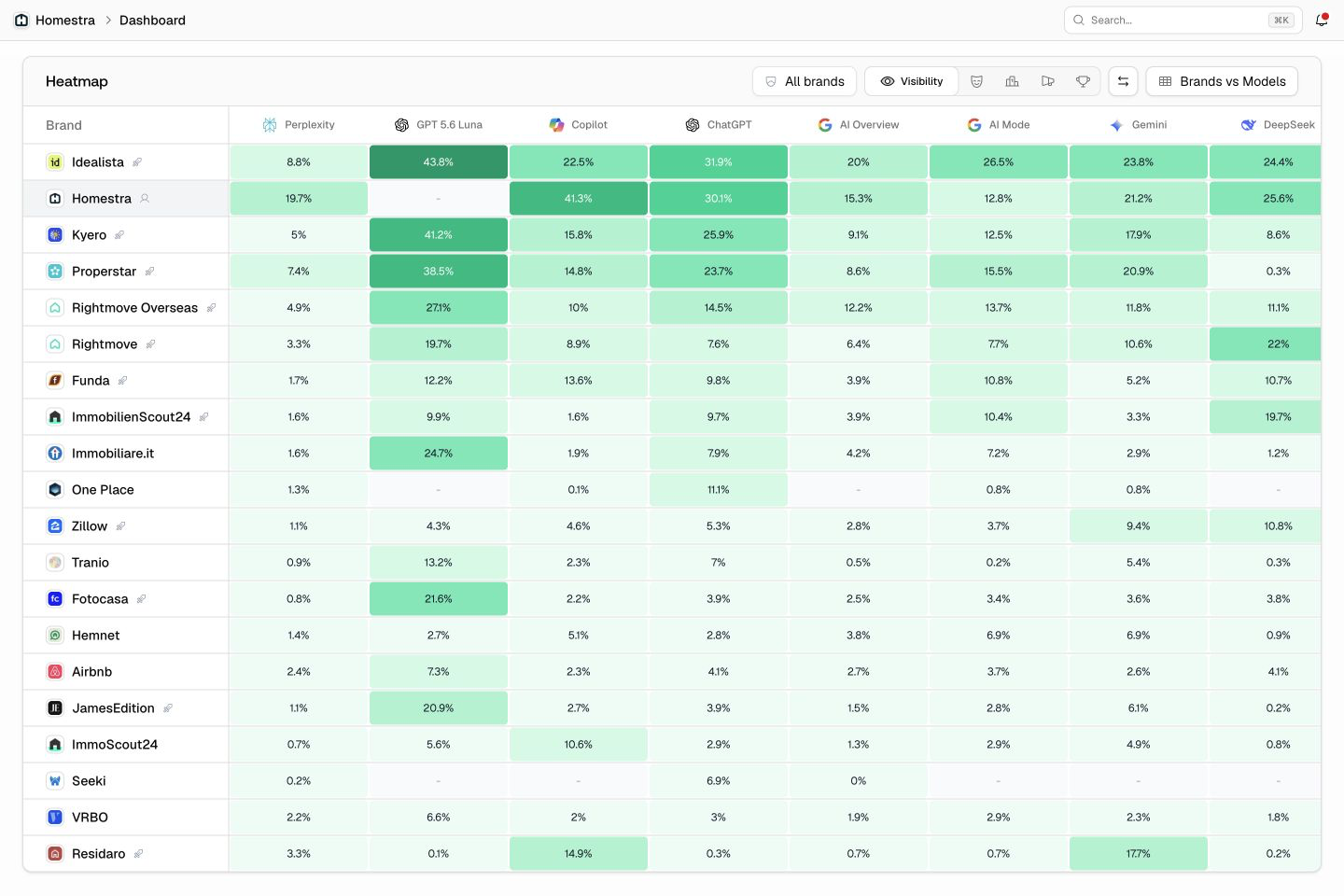Open the Immobiliare.it brand row
The width and height of the screenshot is (1344, 896).
[126, 454]
